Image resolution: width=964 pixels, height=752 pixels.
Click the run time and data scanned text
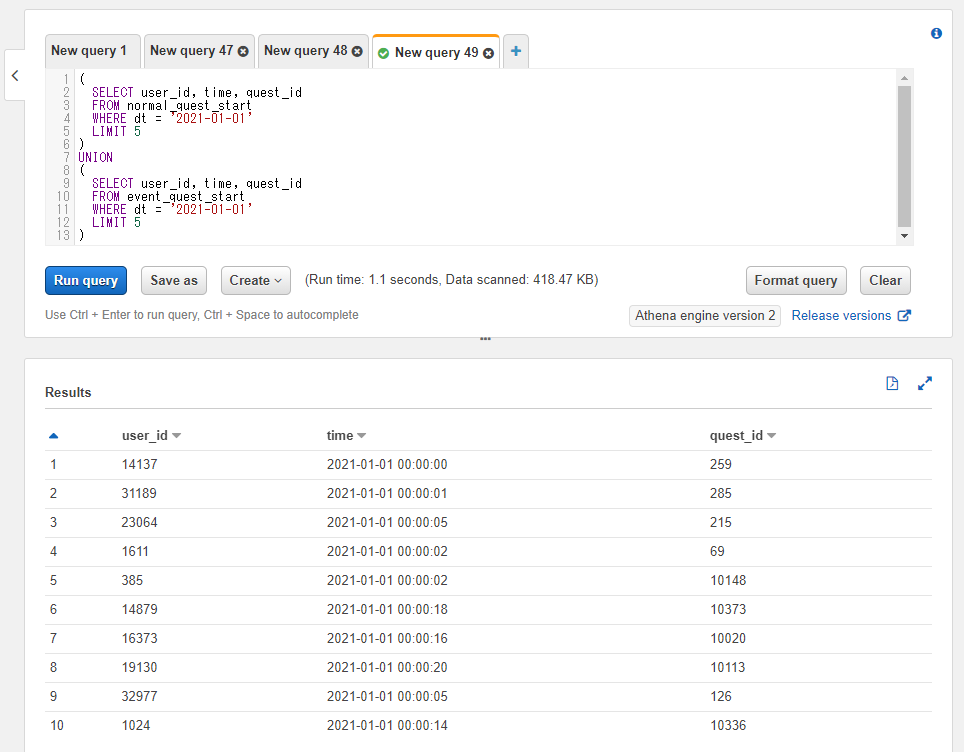click(x=451, y=280)
